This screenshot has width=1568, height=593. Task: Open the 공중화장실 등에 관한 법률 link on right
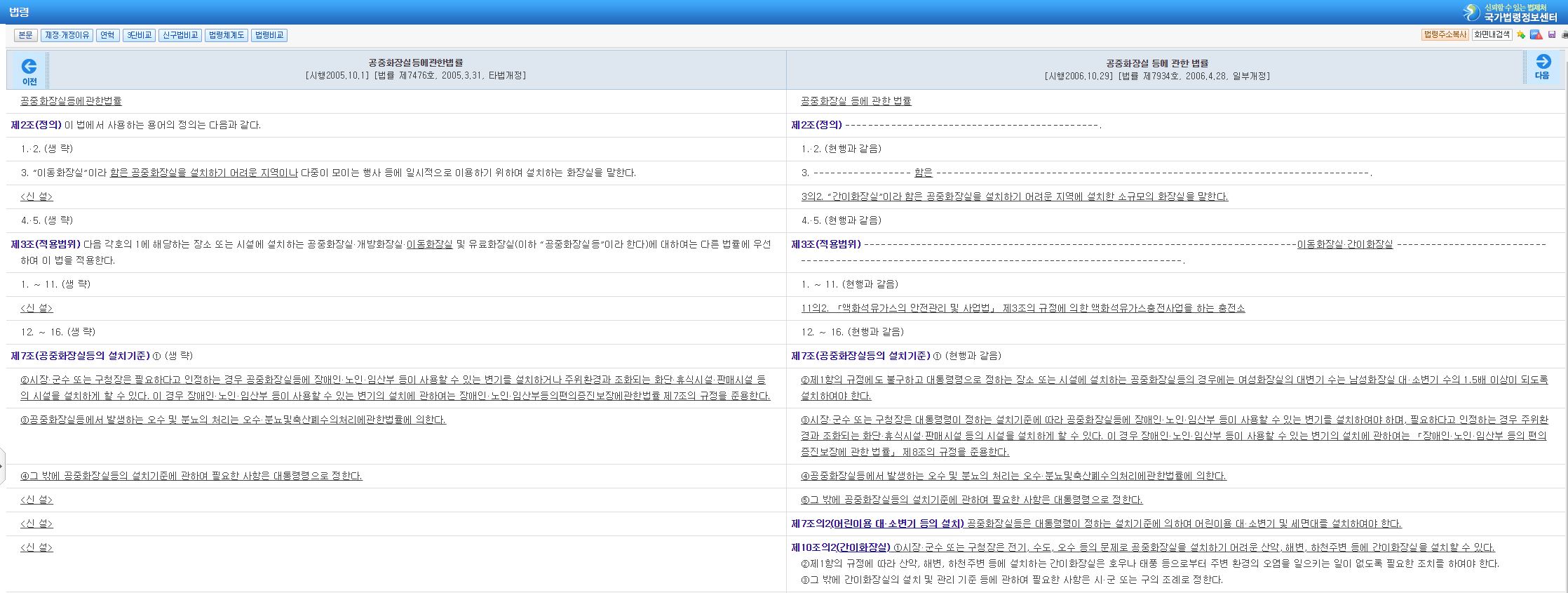tap(856, 101)
